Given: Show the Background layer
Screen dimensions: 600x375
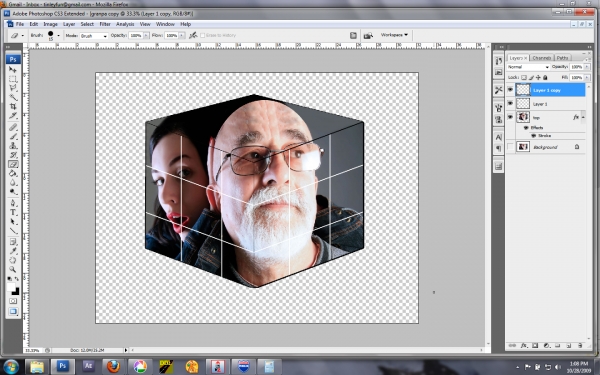Looking at the screenshot, I should (510, 147).
